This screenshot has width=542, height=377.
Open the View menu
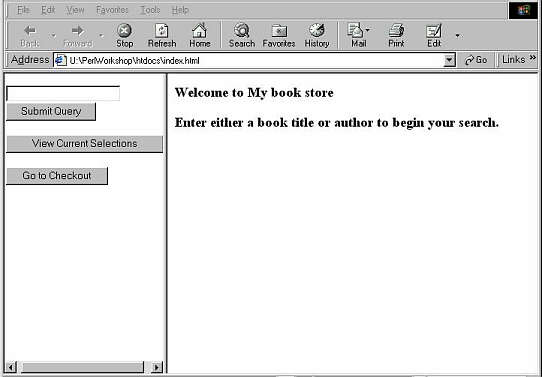tap(75, 10)
